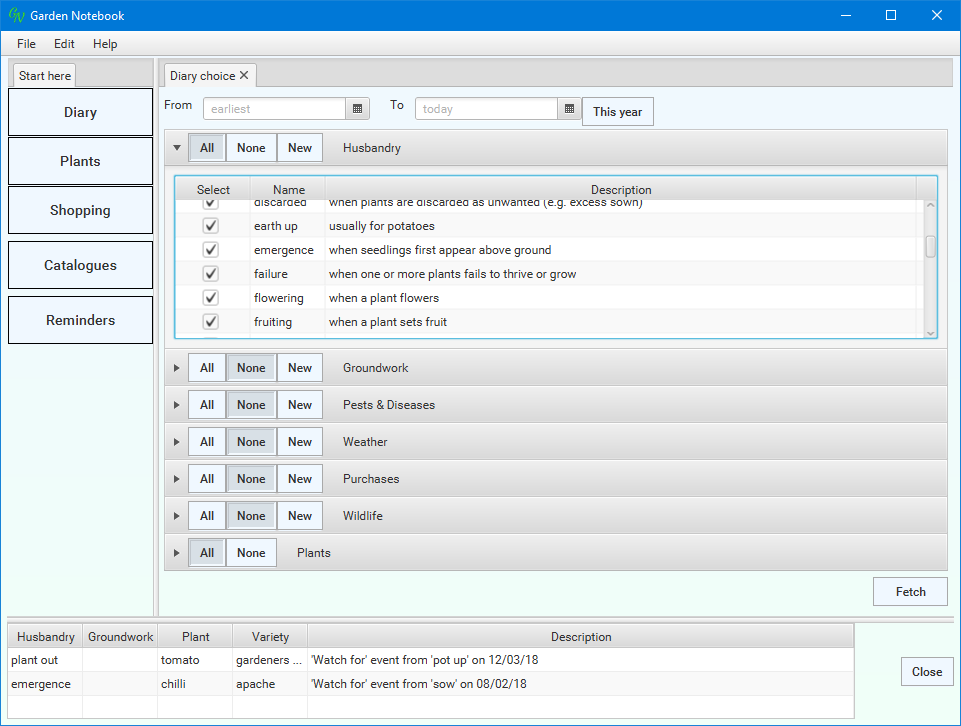Switch to the Start here tab

click(x=45, y=76)
